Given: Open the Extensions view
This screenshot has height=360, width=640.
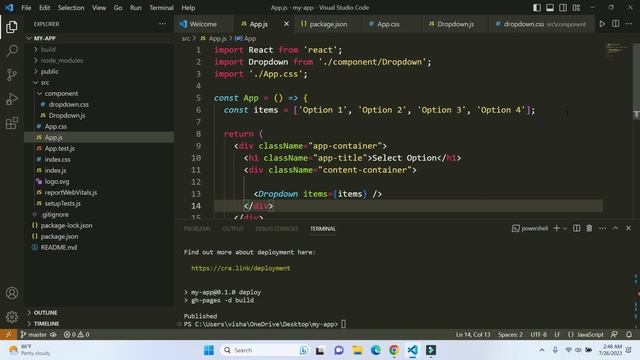Looking at the screenshot, I should click(12, 123).
